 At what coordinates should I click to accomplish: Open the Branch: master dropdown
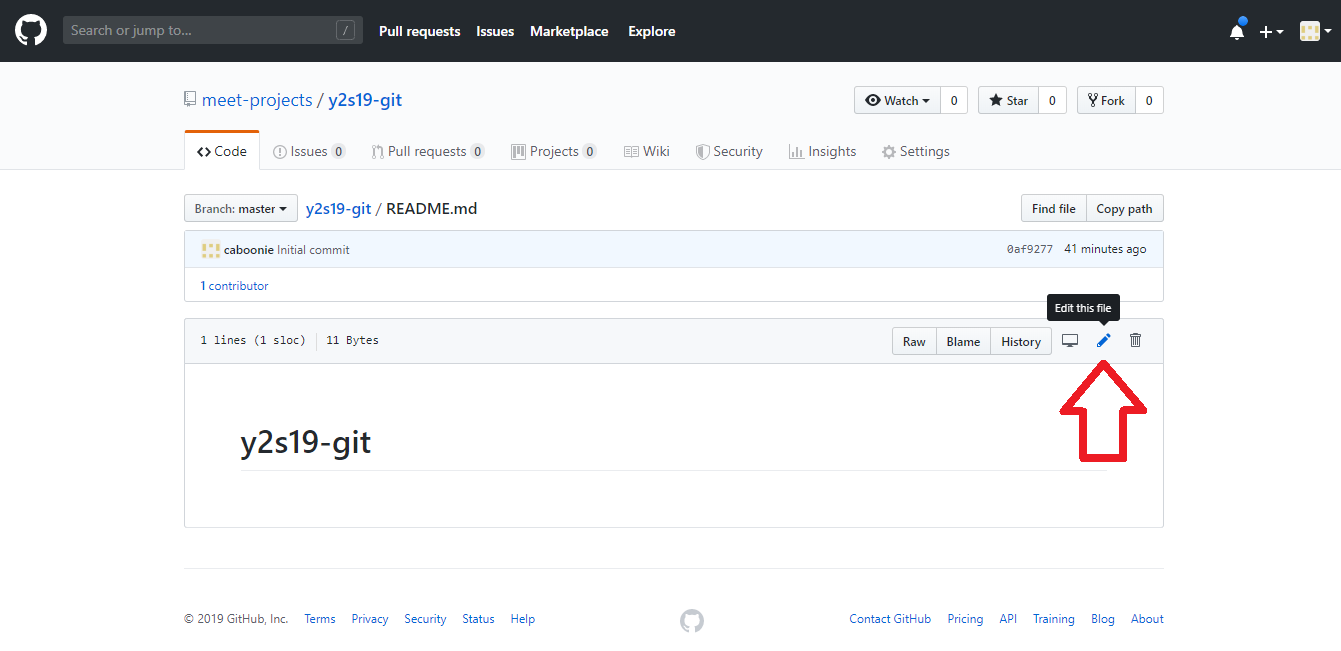click(241, 209)
